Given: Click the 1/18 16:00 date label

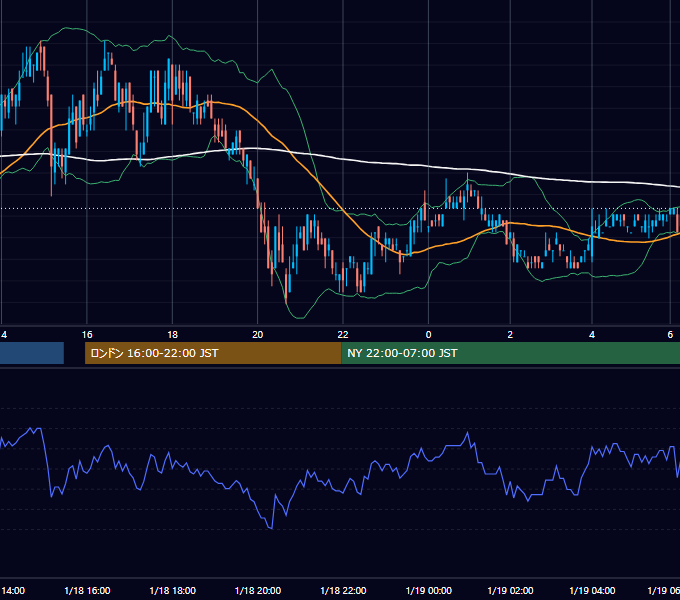Looking at the screenshot, I should click(87, 590).
